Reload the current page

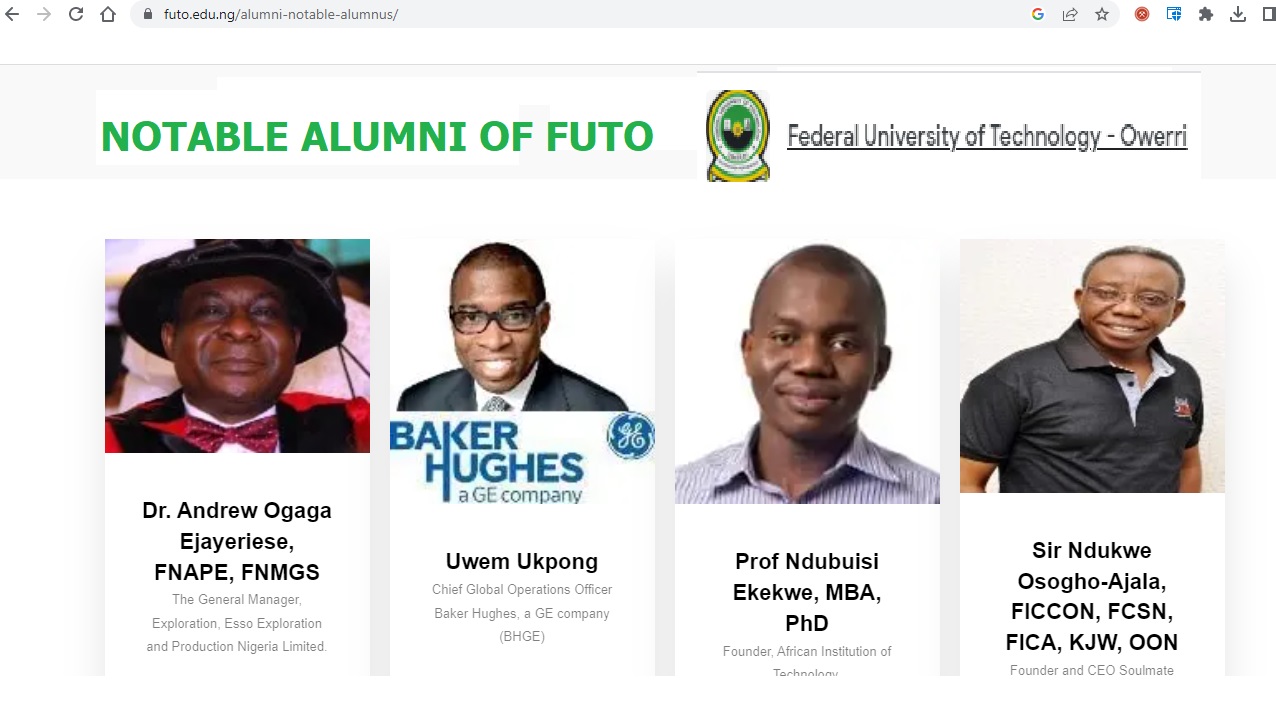point(76,15)
